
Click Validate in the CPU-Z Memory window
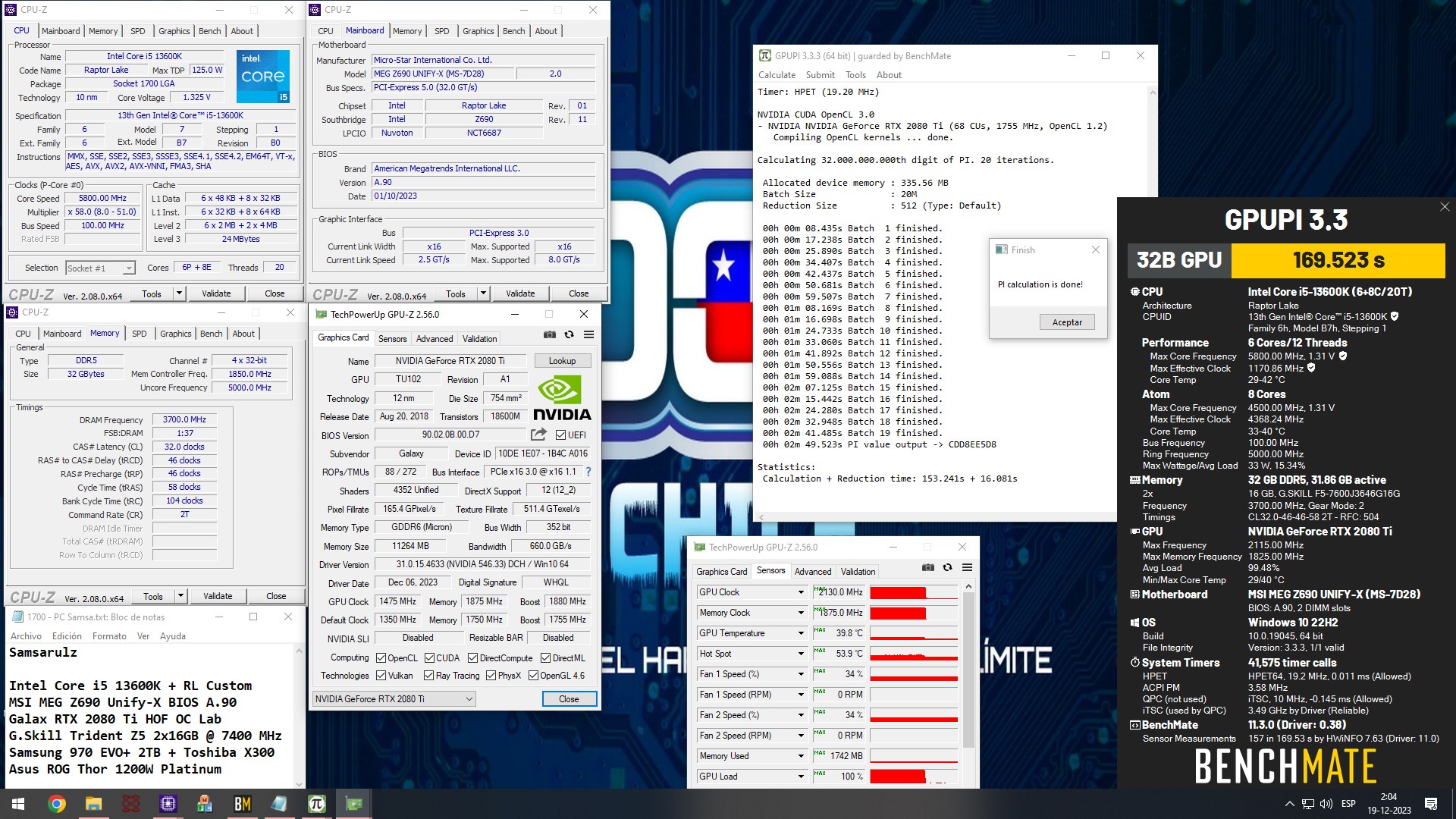coord(218,596)
